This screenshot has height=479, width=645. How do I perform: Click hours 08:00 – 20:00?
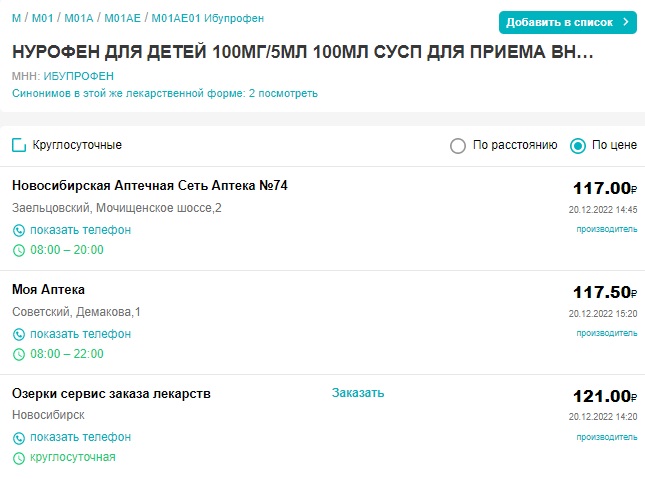67,250
